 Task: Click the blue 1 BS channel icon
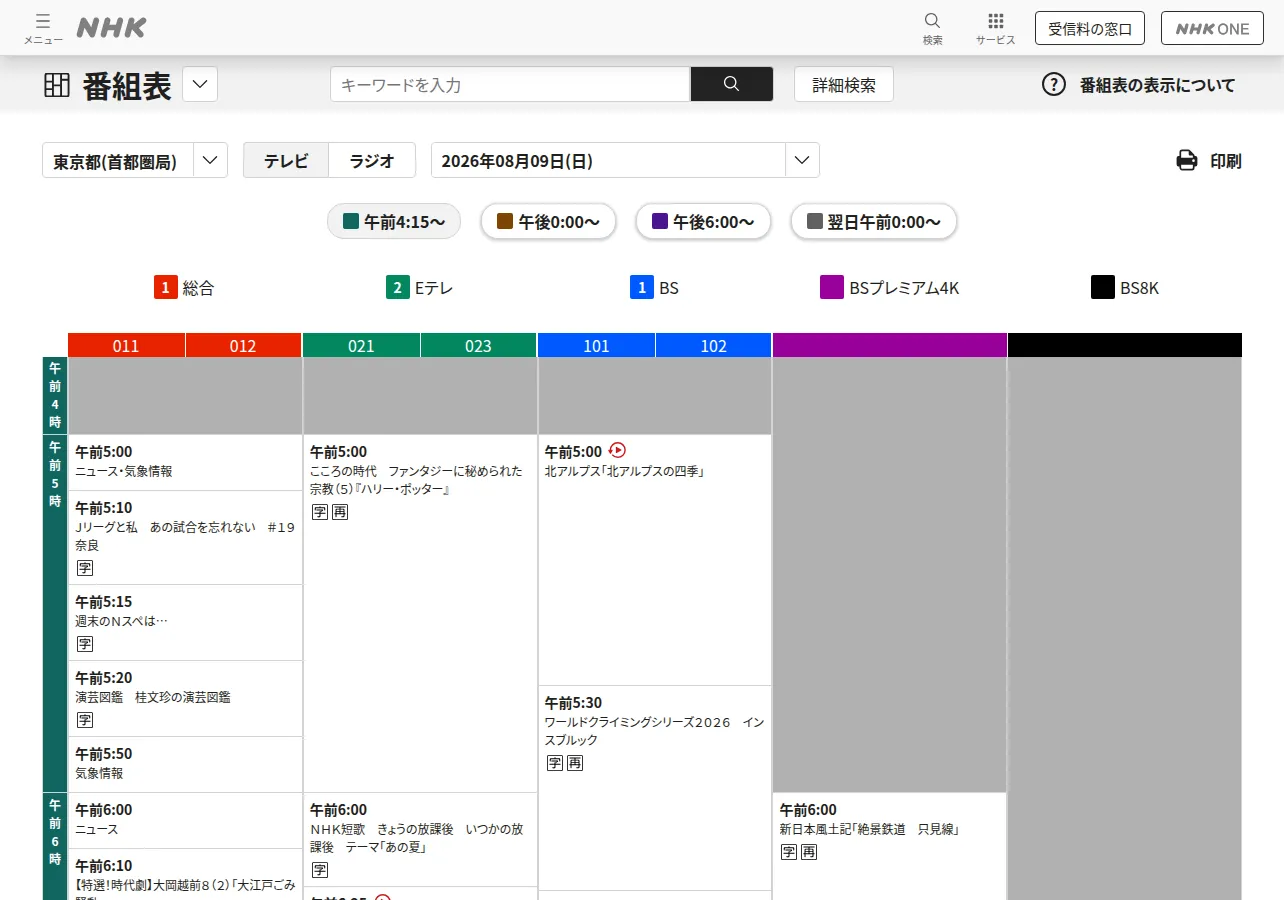(x=641, y=288)
